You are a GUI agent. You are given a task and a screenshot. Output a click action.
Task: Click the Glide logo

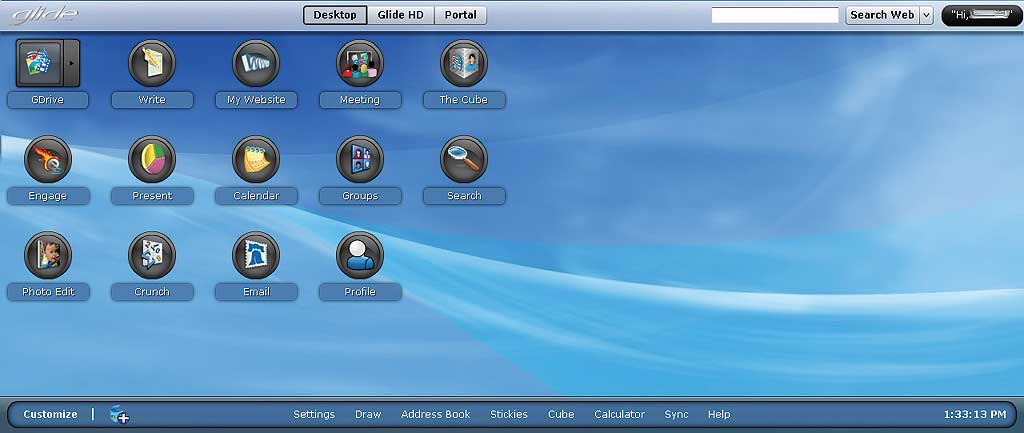click(x=44, y=14)
